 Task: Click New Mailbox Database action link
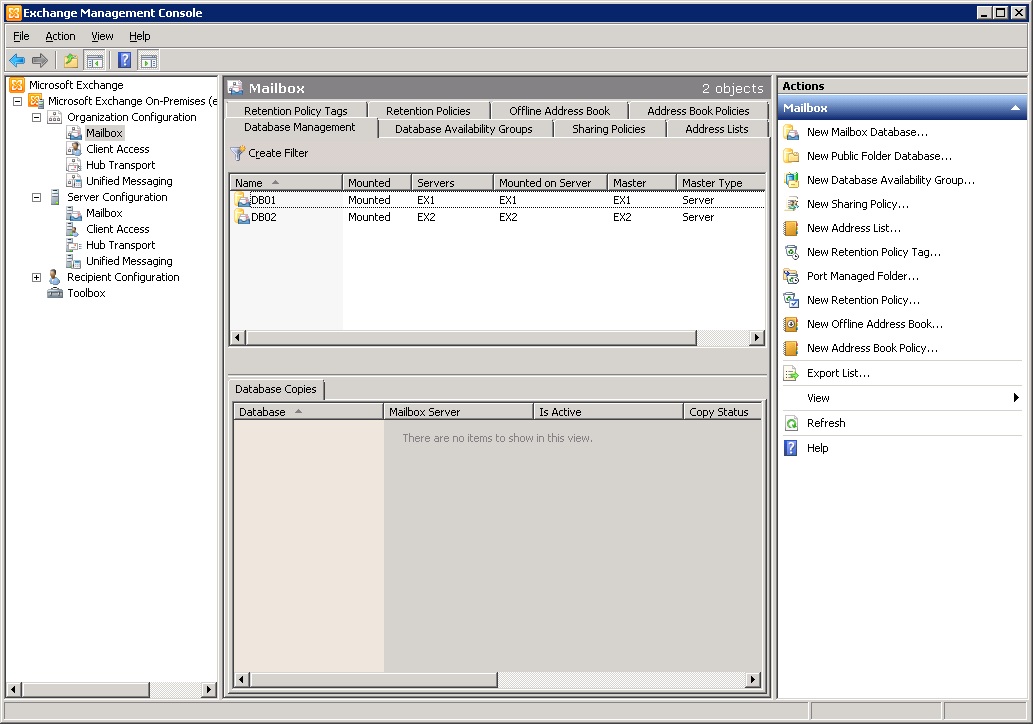[867, 132]
